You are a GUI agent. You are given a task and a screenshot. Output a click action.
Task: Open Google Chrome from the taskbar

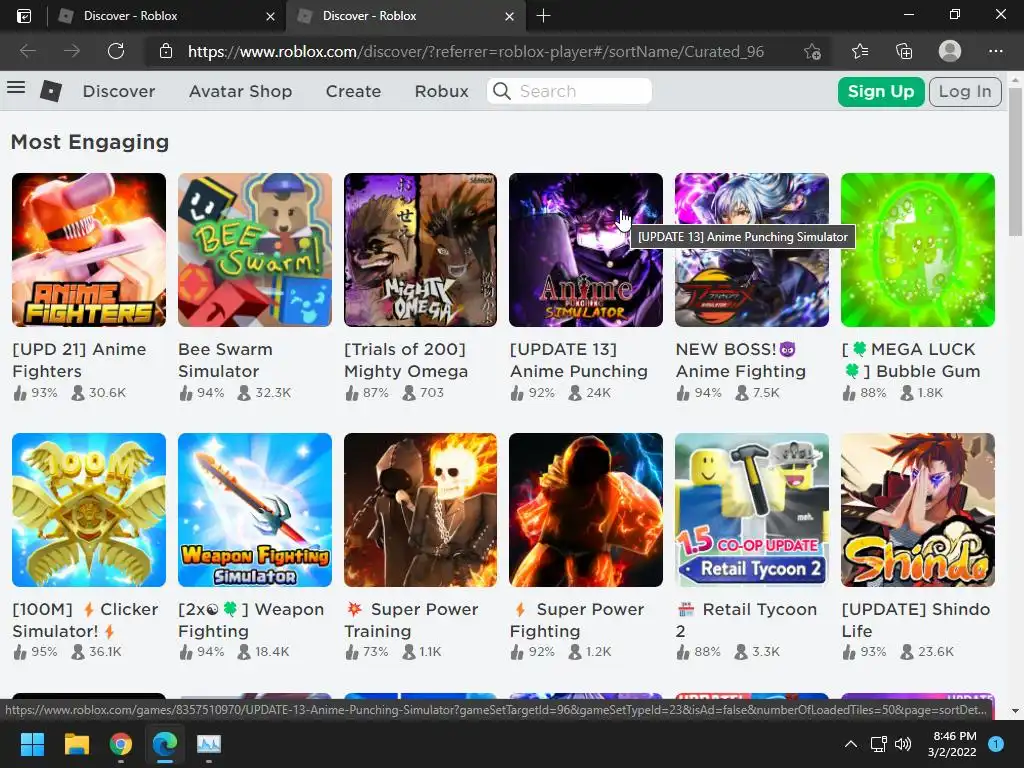pos(121,744)
